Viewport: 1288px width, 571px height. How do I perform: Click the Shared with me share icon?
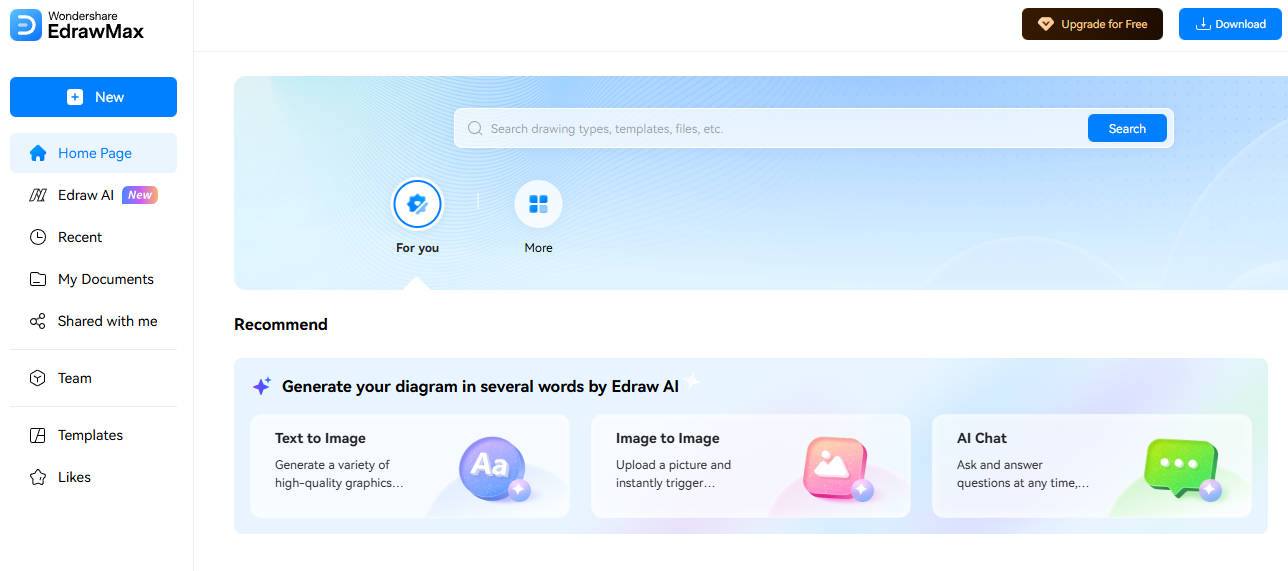[38, 321]
